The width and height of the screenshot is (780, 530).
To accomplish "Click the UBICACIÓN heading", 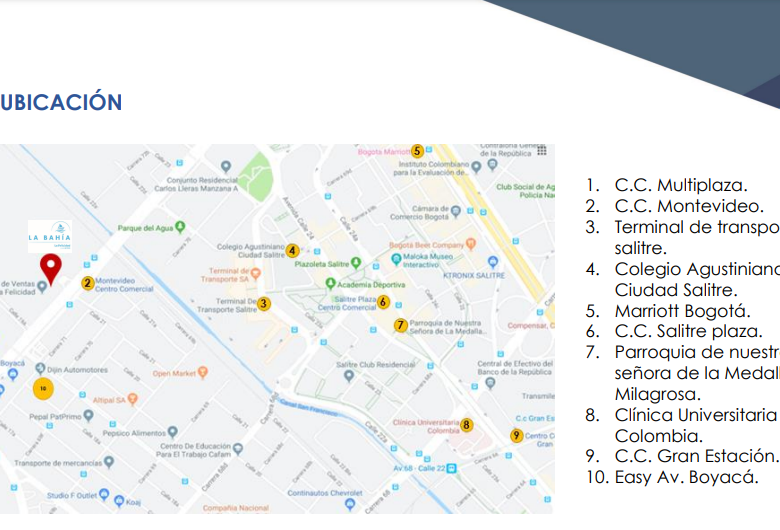I will coord(61,102).
